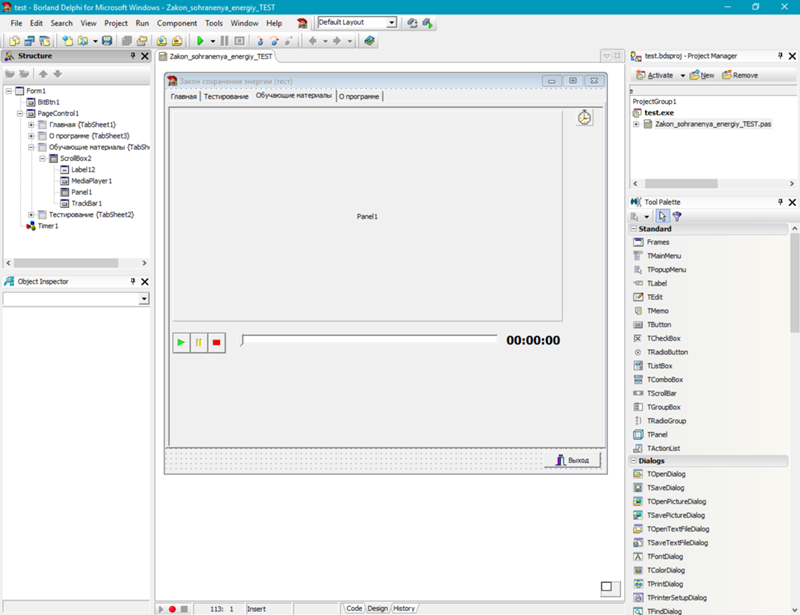Viewport: 800px width, 615px height.
Task: Expand the Zakon_sohranenya_energiy_TEST.pas project node
Action: pos(636,125)
